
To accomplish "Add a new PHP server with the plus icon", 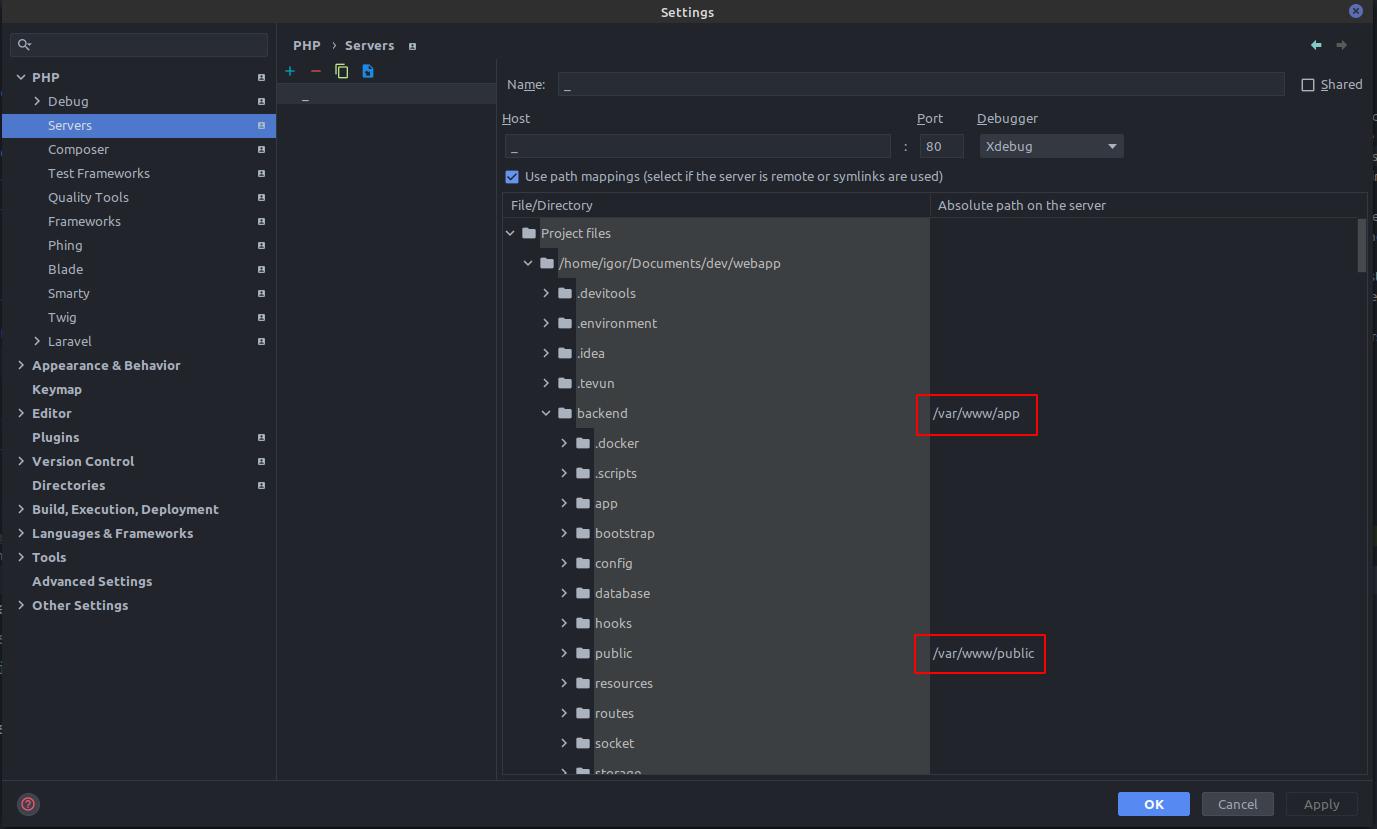I will [x=290, y=71].
